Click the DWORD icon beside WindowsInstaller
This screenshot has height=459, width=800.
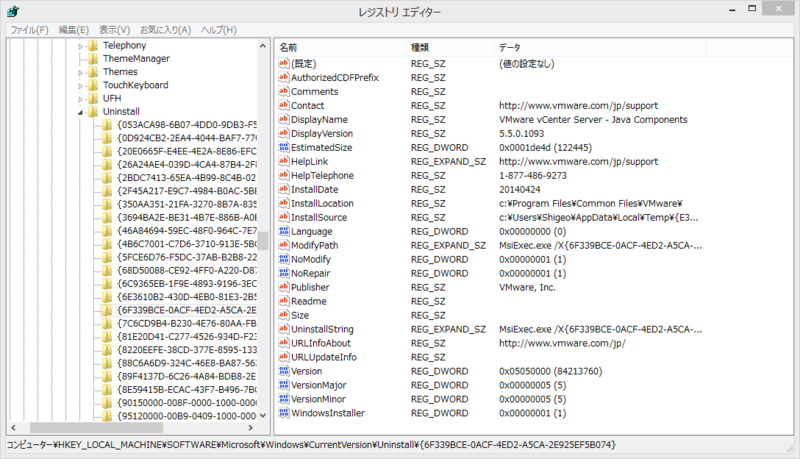pyautogui.click(x=284, y=413)
